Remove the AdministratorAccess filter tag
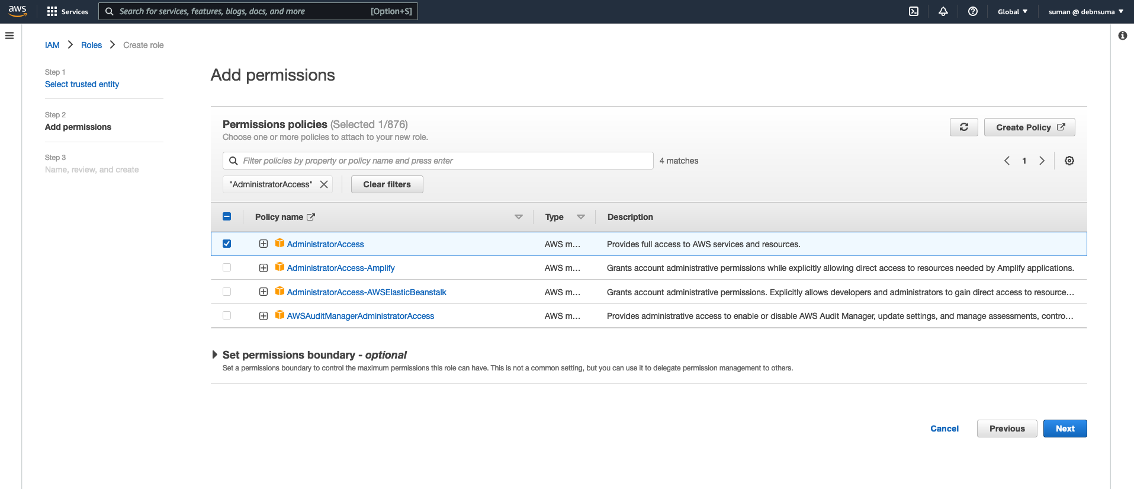 [x=324, y=184]
